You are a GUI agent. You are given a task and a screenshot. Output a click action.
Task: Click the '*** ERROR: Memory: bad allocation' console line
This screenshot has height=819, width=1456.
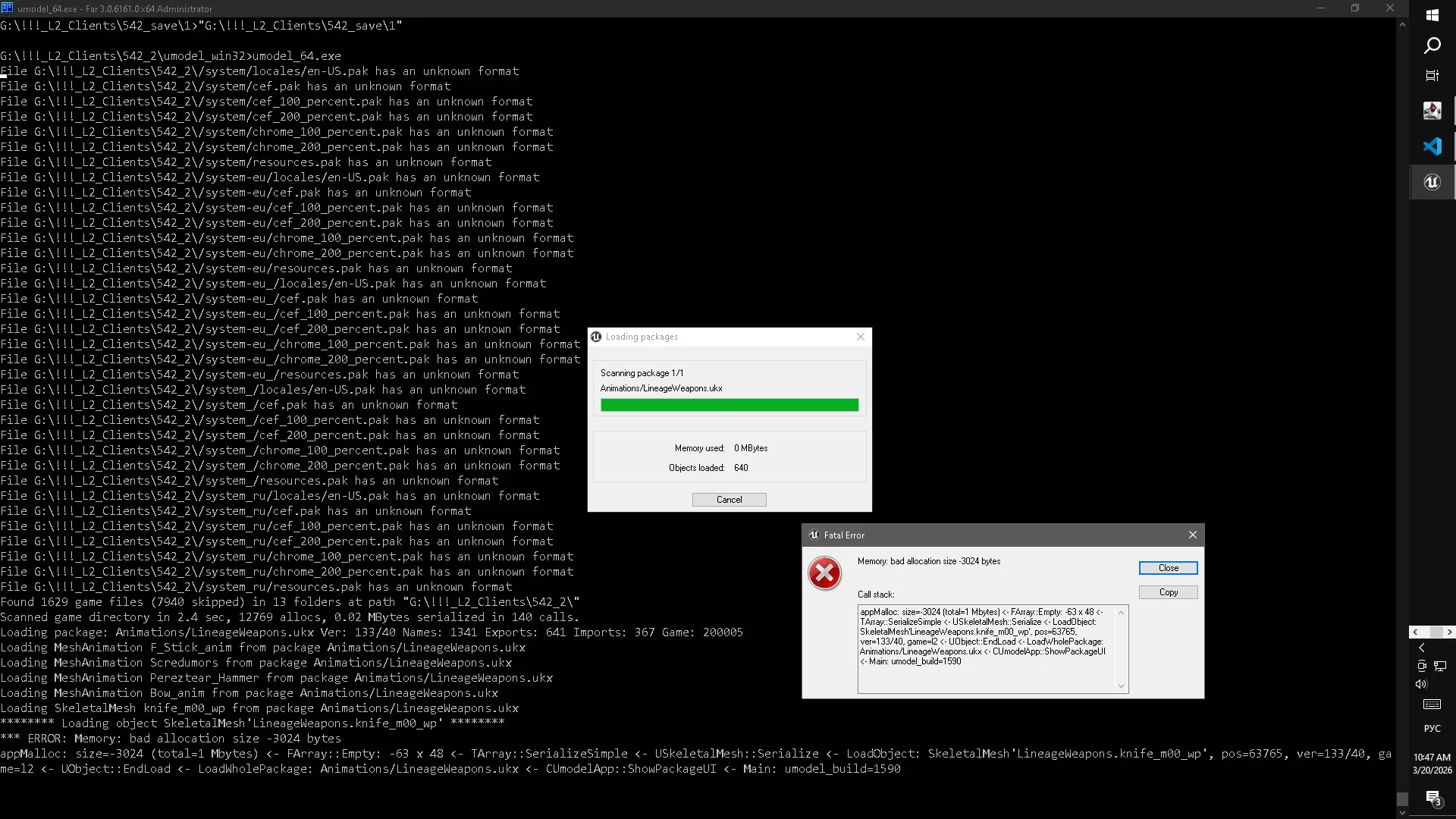pyautogui.click(x=171, y=739)
